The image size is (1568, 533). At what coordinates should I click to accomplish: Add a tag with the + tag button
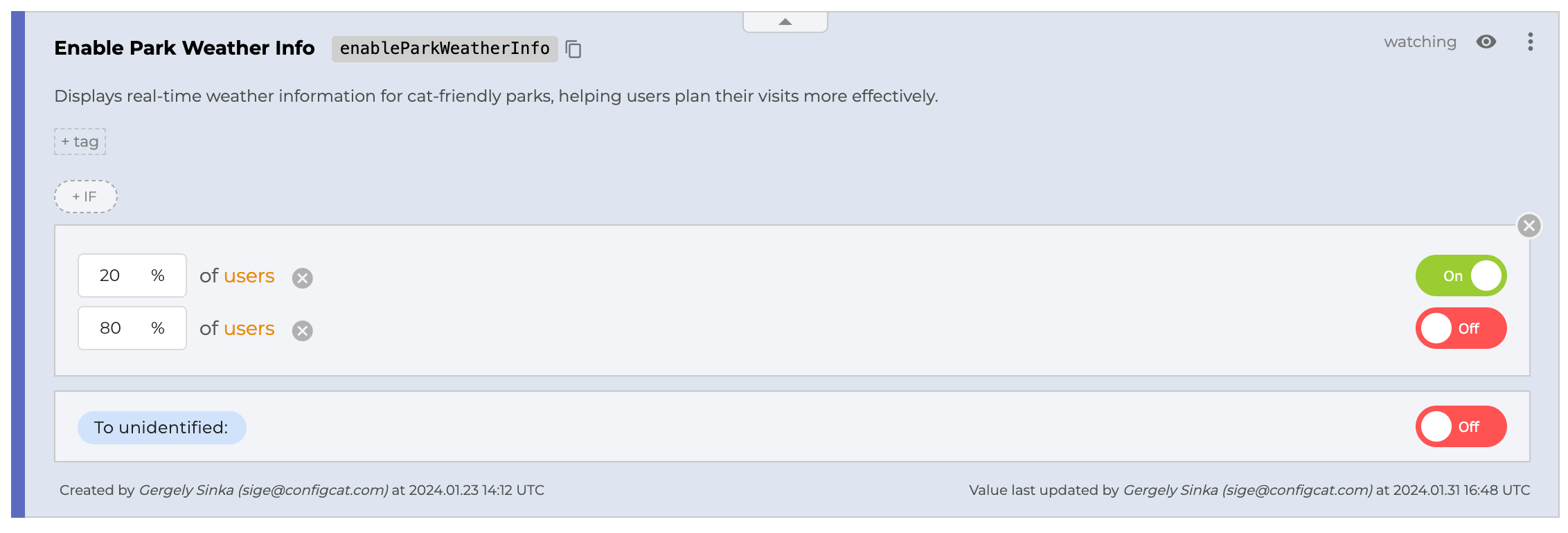tap(80, 142)
